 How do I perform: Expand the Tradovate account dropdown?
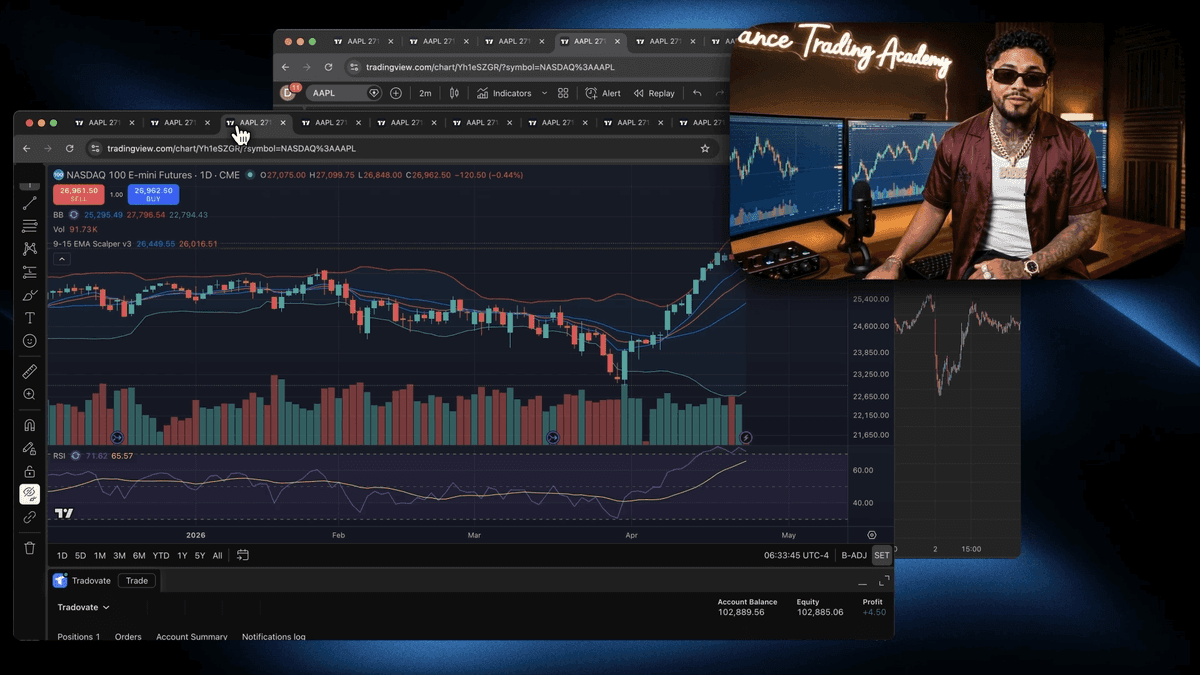pyautogui.click(x=83, y=607)
